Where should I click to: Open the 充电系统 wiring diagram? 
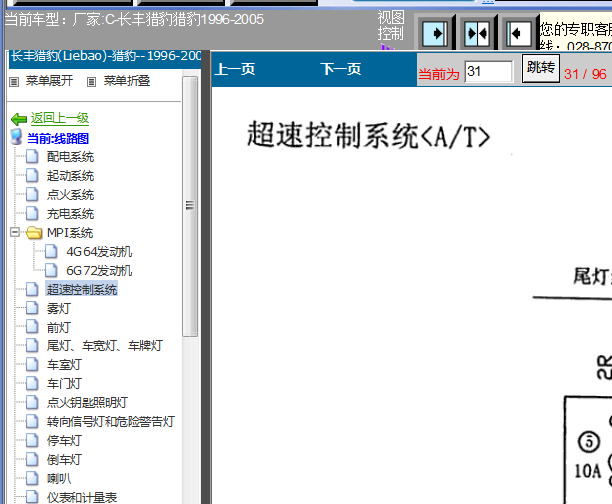[x=70, y=214]
